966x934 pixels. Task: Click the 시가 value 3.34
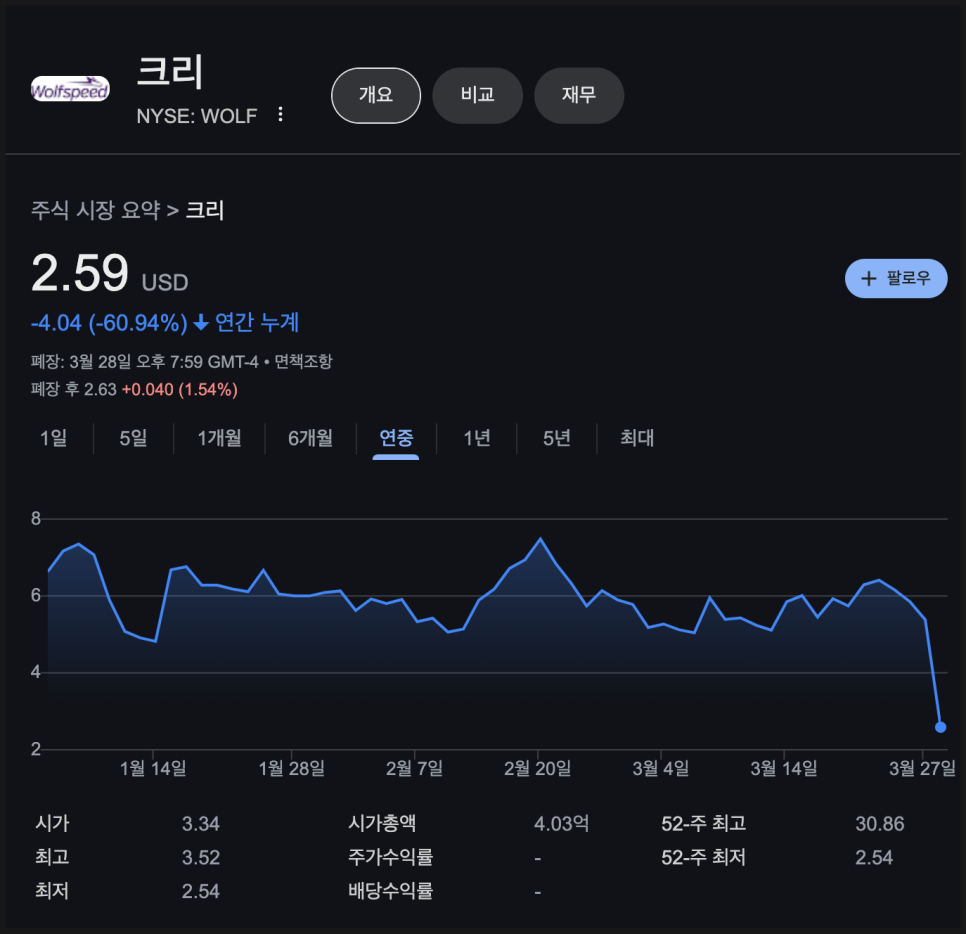click(x=201, y=824)
